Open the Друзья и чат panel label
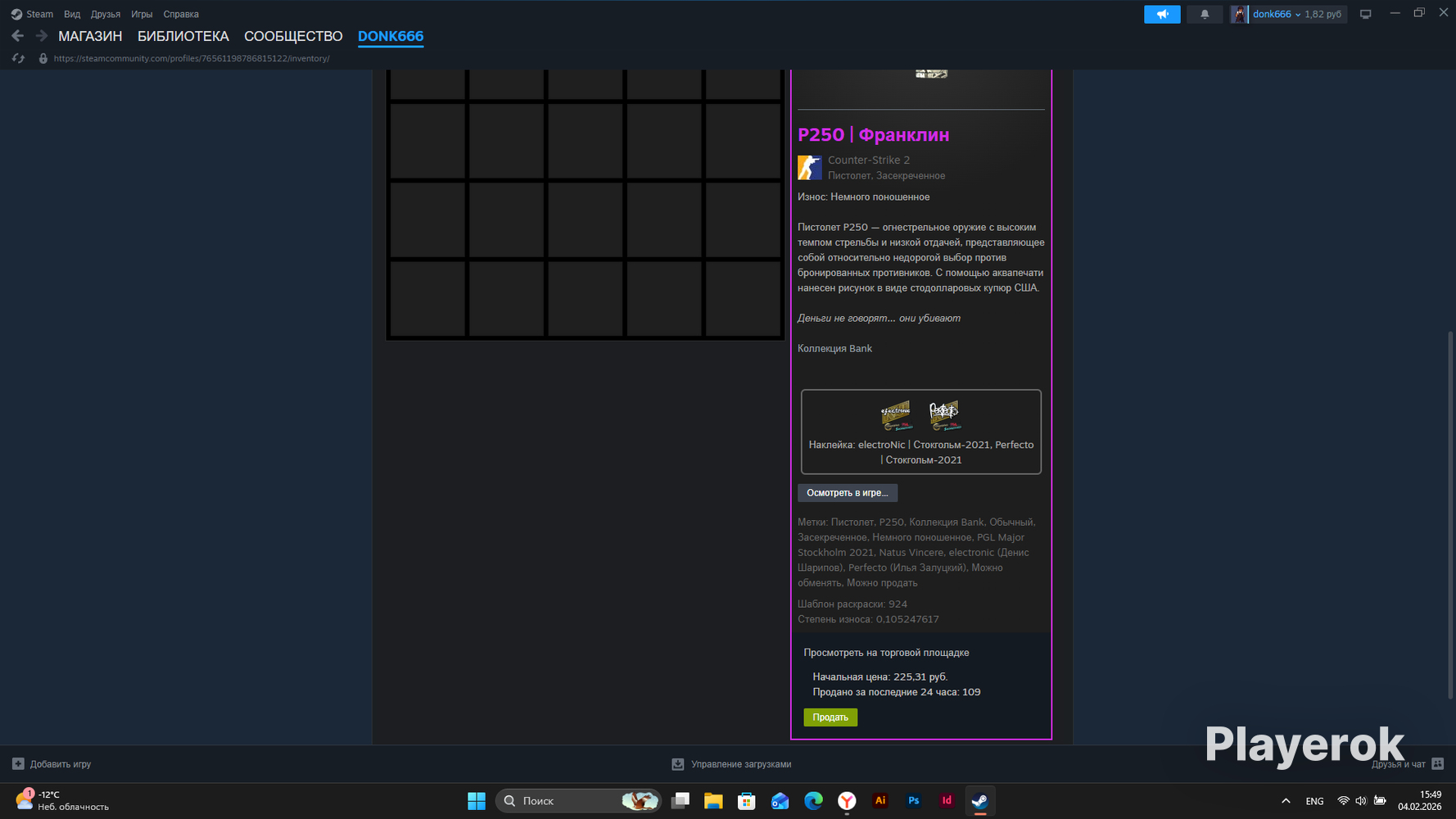Viewport: 1456px width, 819px height. pyautogui.click(x=1399, y=764)
